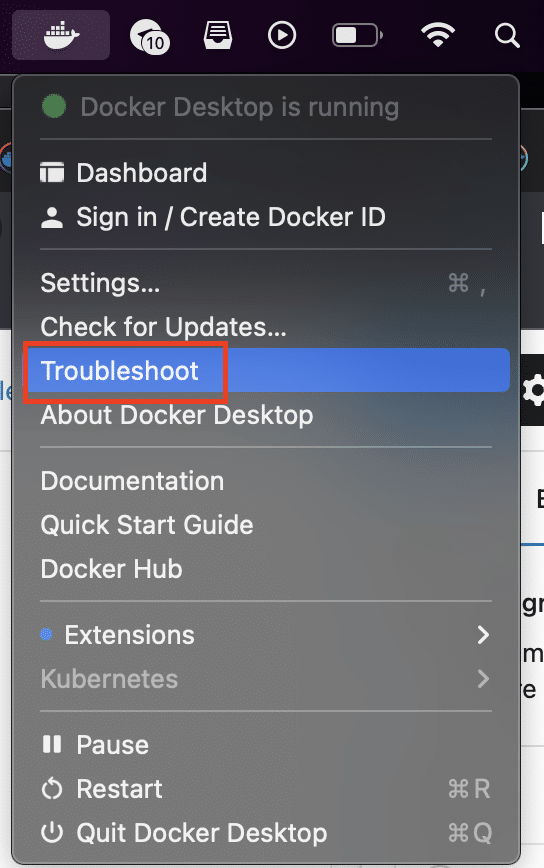Click the Docker whale menu bar icon
The width and height of the screenshot is (544, 868).
click(x=61, y=35)
